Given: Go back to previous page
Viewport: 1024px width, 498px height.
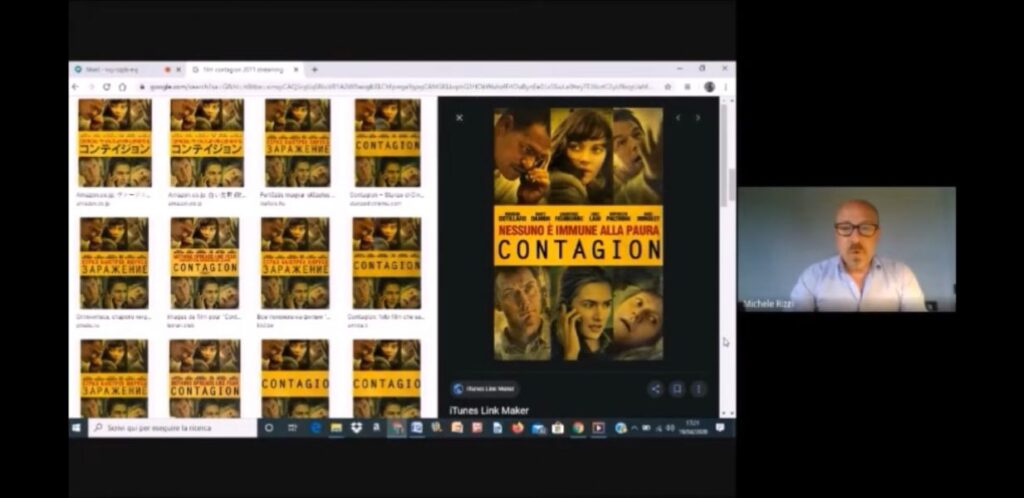Looking at the screenshot, I should pos(76,87).
